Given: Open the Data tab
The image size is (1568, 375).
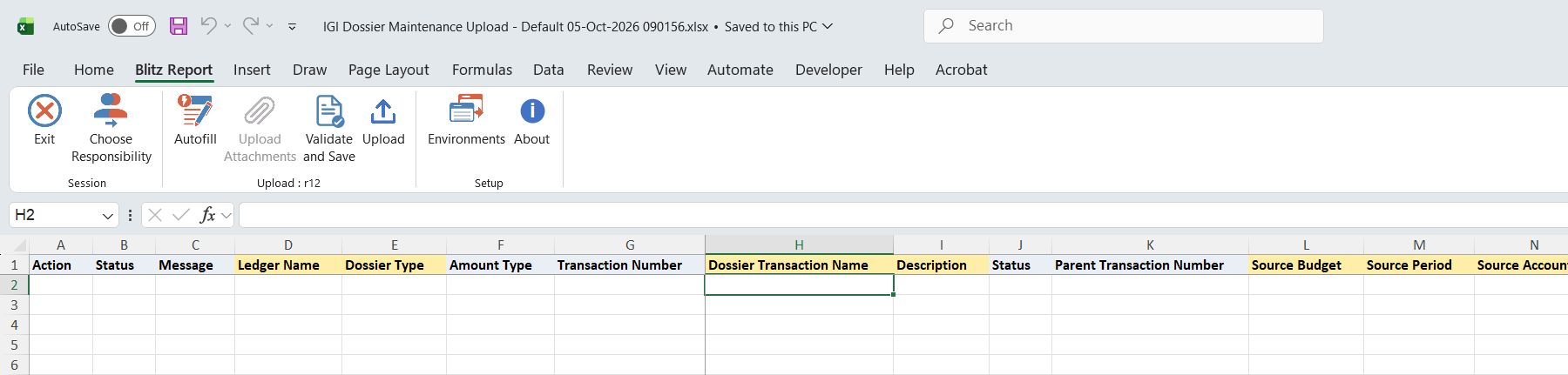Looking at the screenshot, I should pyautogui.click(x=549, y=70).
